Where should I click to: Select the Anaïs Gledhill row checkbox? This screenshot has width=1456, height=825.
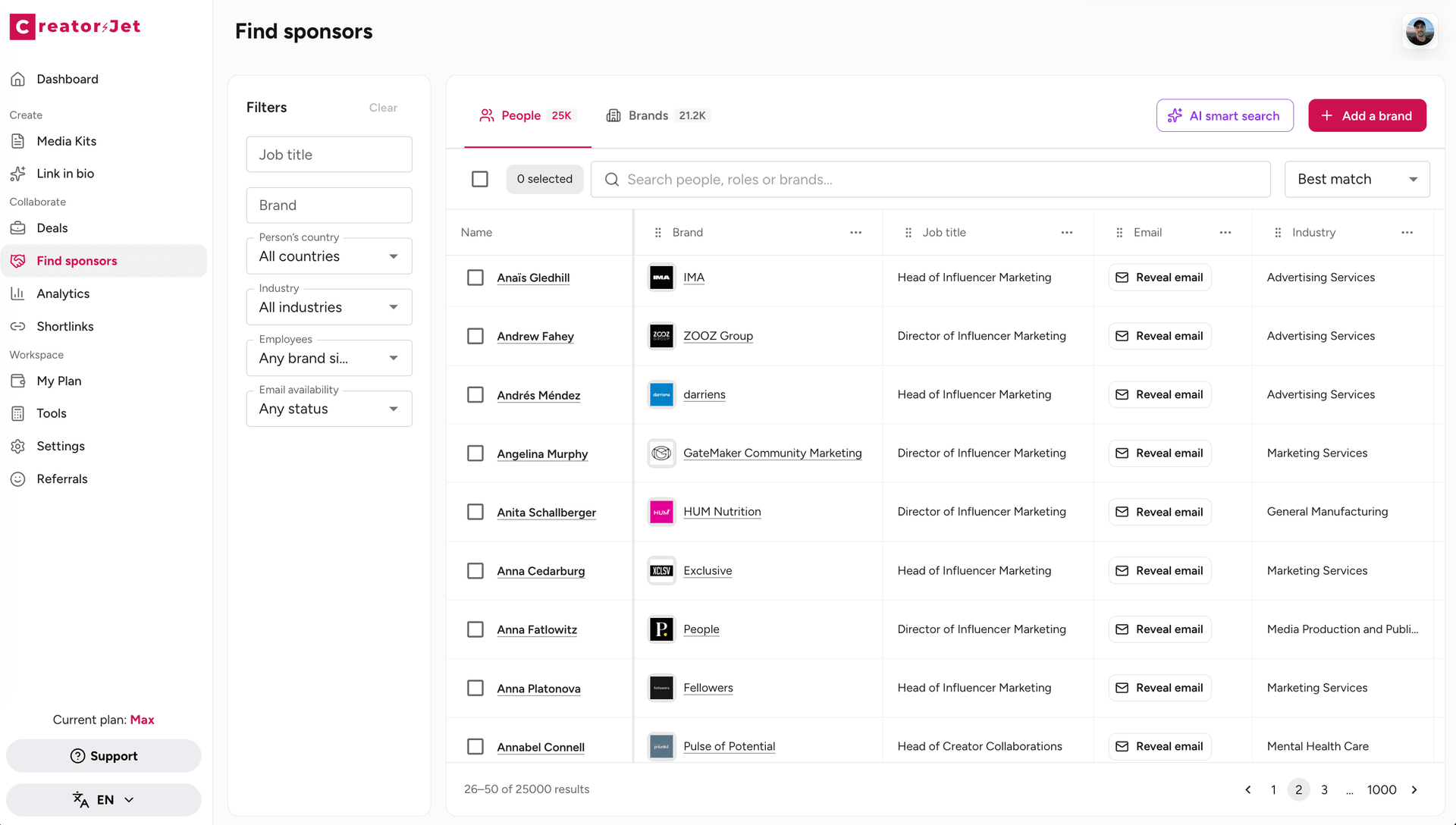pos(475,278)
